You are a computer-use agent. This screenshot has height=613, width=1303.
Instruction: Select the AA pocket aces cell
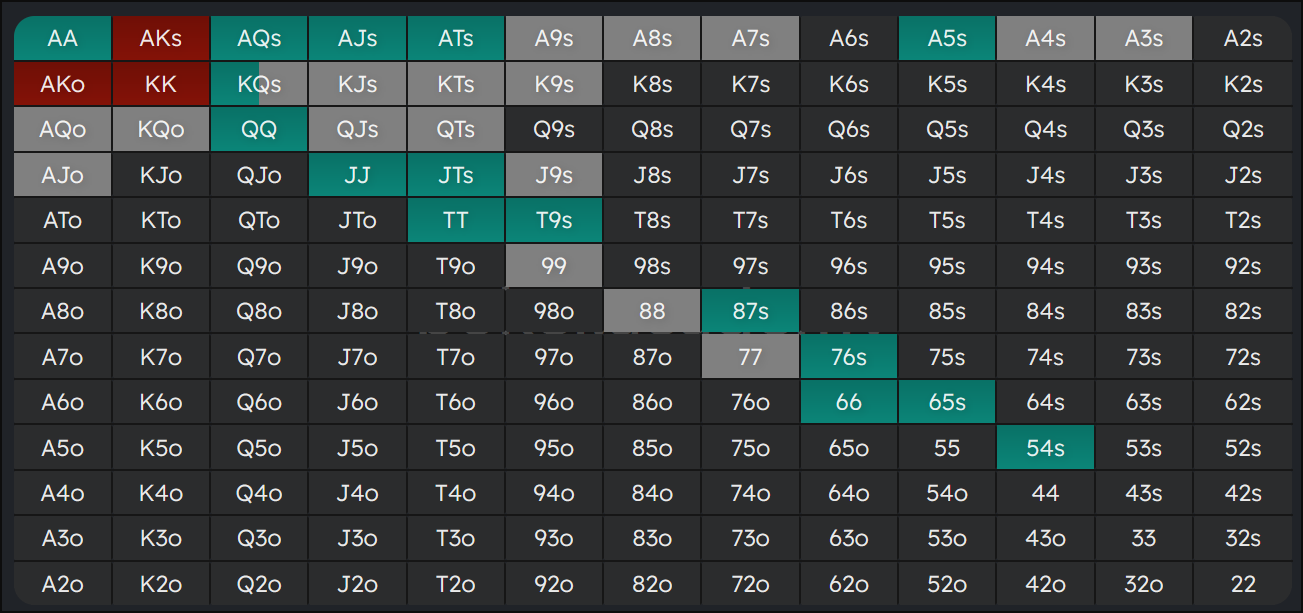(x=62, y=39)
